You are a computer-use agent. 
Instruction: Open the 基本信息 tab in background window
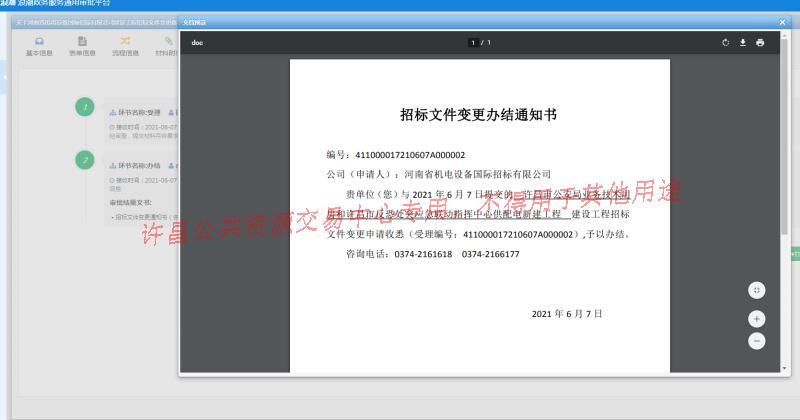click(39, 46)
